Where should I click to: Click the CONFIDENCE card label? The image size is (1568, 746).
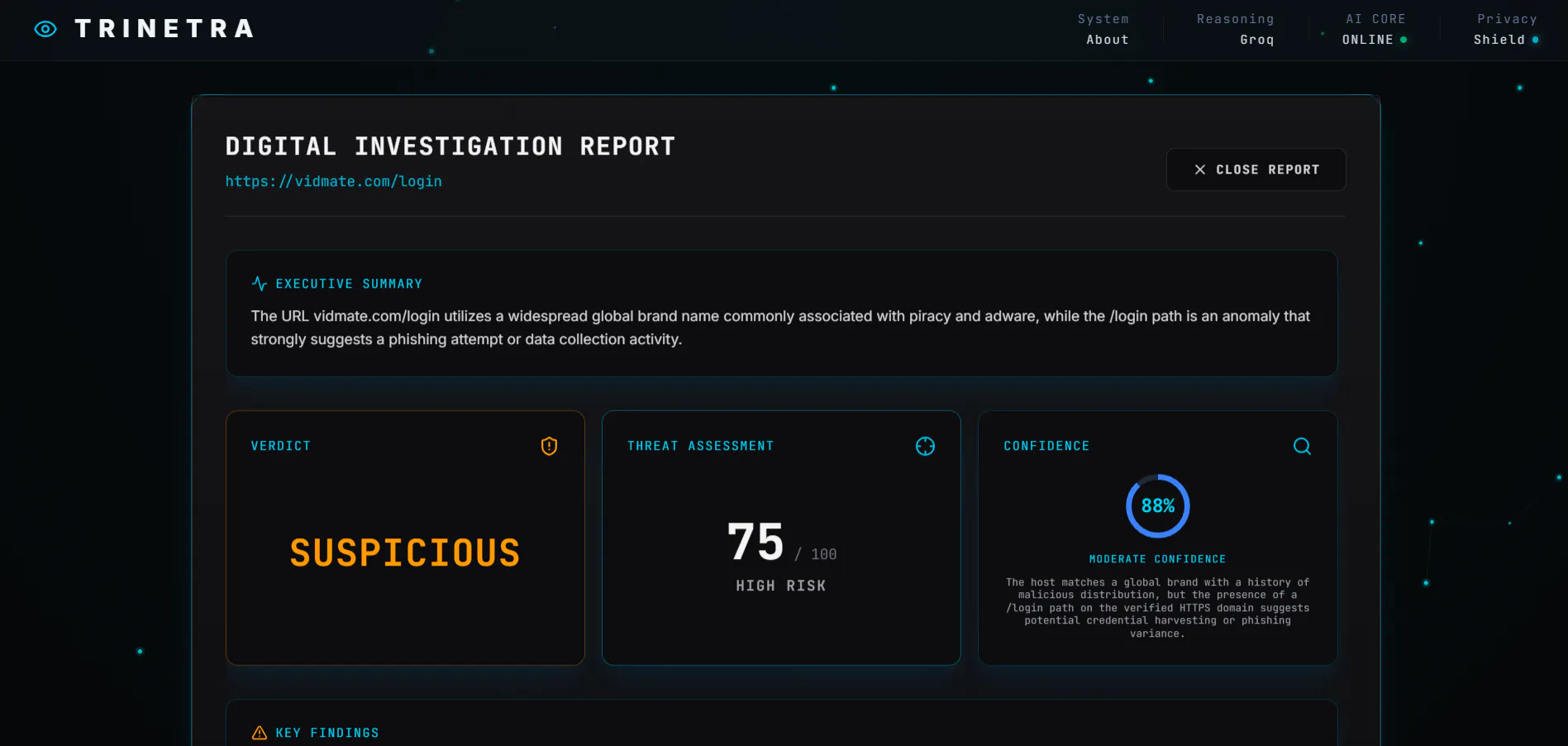click(x=1046, y=446)
